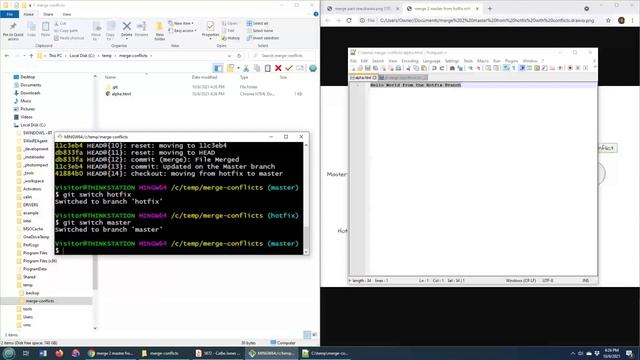
Task: Click Select none in Explorer ribbon
Action: 260,31
